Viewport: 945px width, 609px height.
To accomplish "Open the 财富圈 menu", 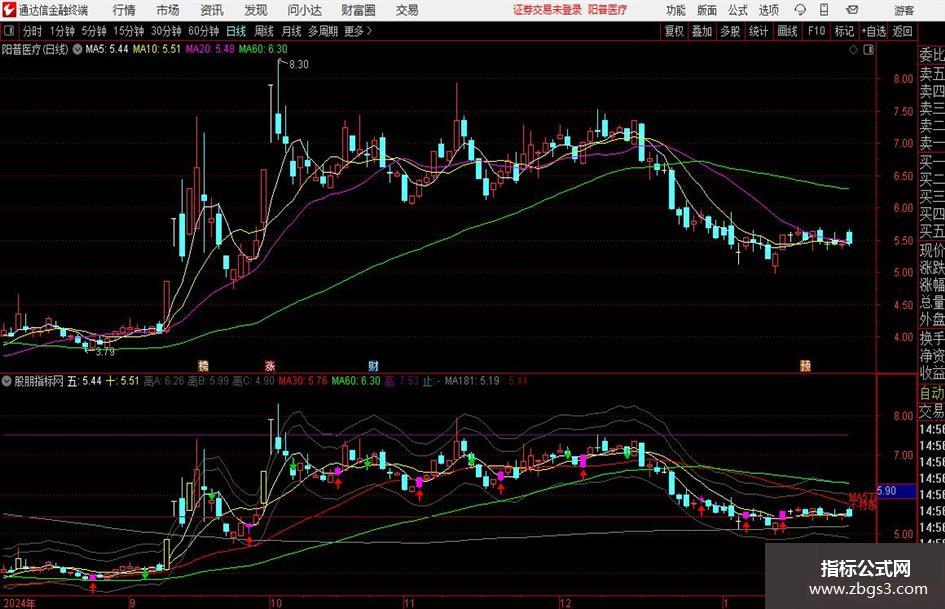I will point(358,10).
